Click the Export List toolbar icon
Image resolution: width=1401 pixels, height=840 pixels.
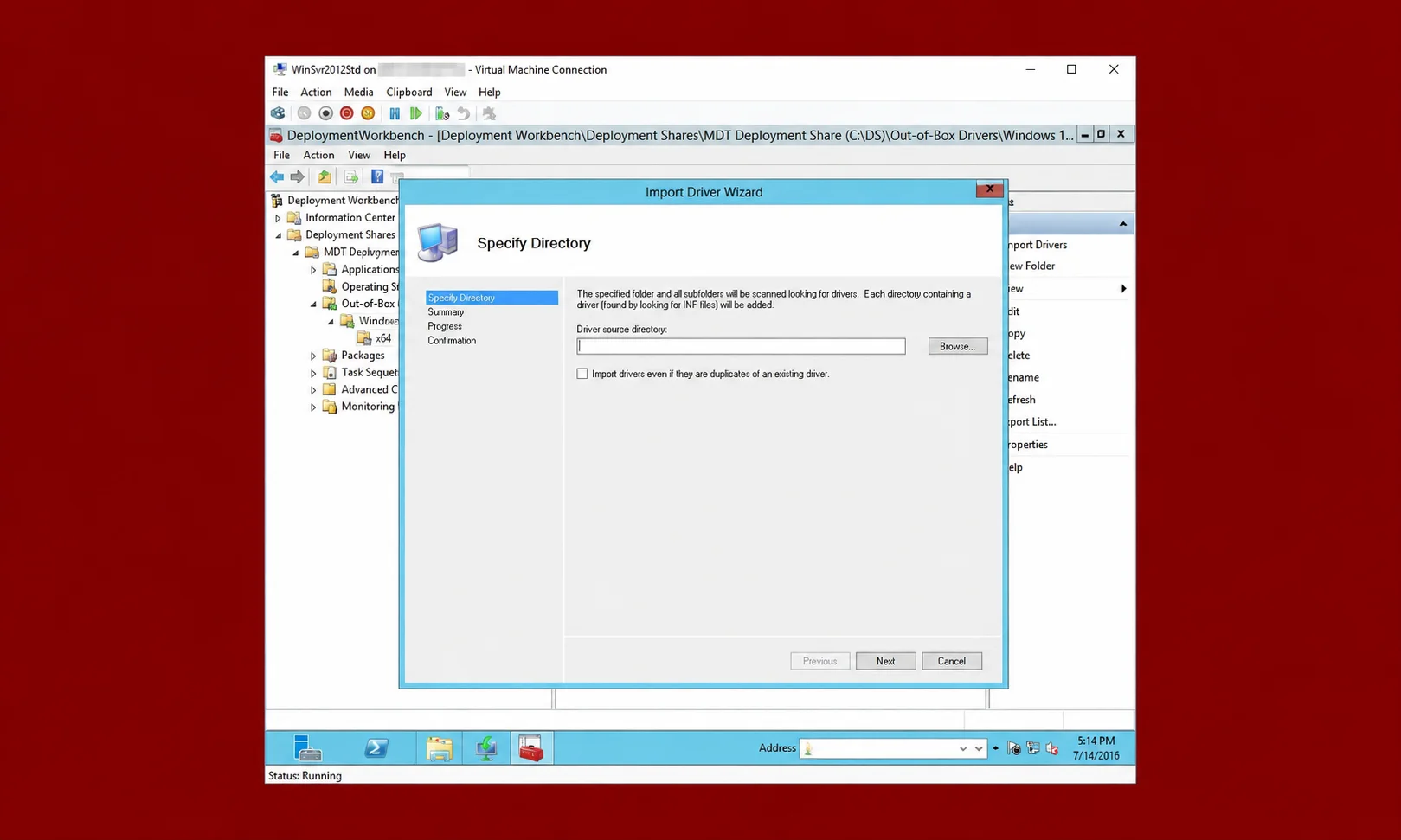(x=350, y=176)
